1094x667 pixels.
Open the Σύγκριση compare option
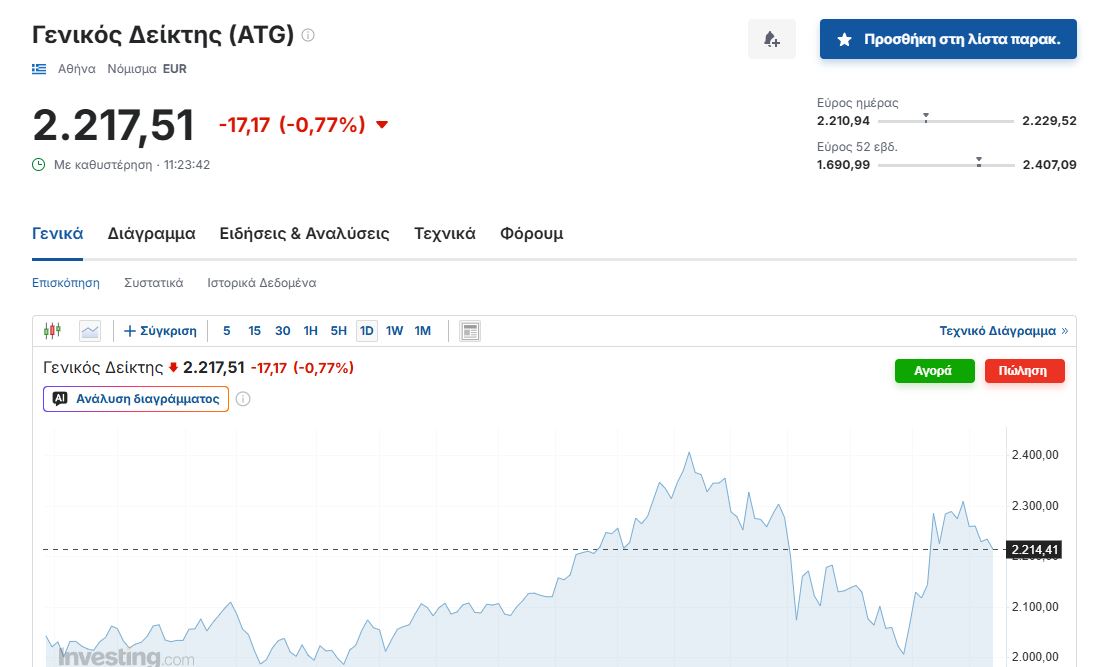[x=160, y=331]
